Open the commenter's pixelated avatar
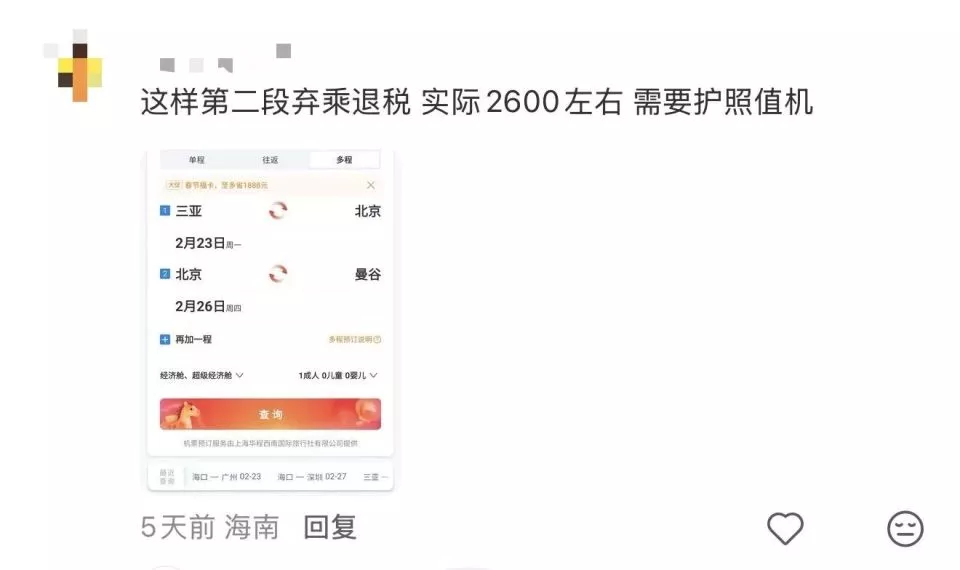960x570 pixels. [73, 66]
